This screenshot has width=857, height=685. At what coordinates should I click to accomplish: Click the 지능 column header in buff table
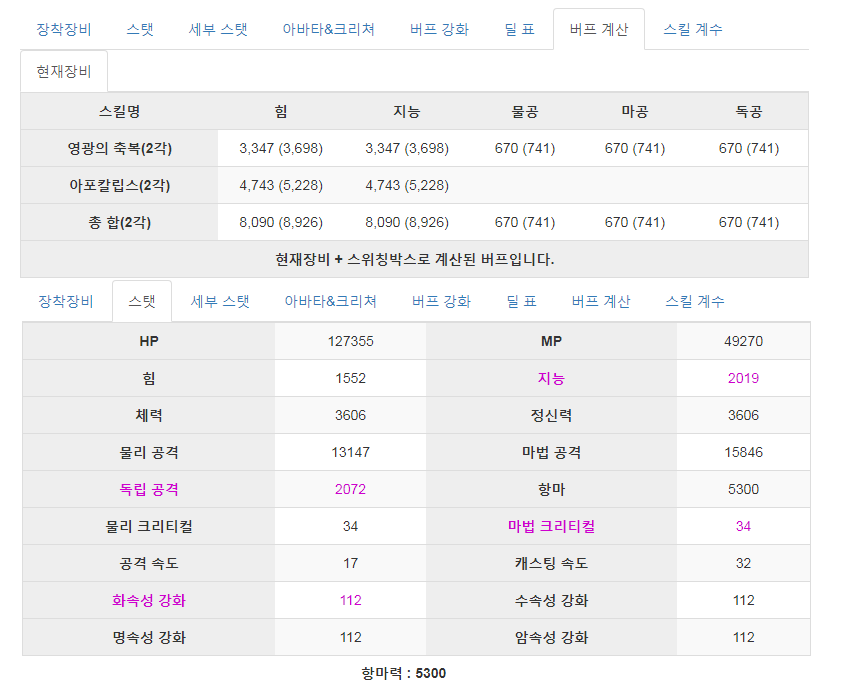coord(407,112)
